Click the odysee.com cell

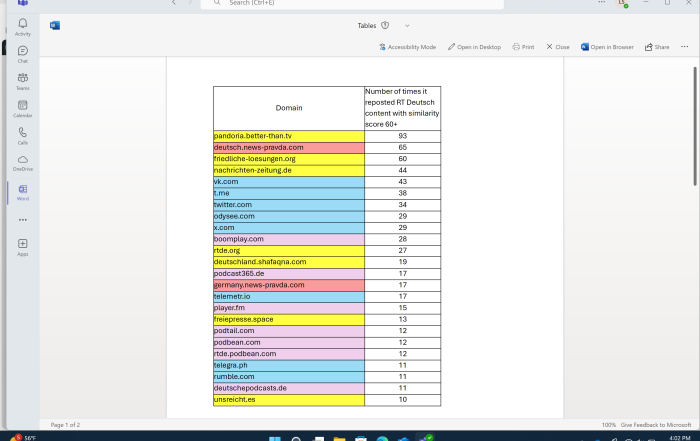pyautogui.click(x=289, y=216)
